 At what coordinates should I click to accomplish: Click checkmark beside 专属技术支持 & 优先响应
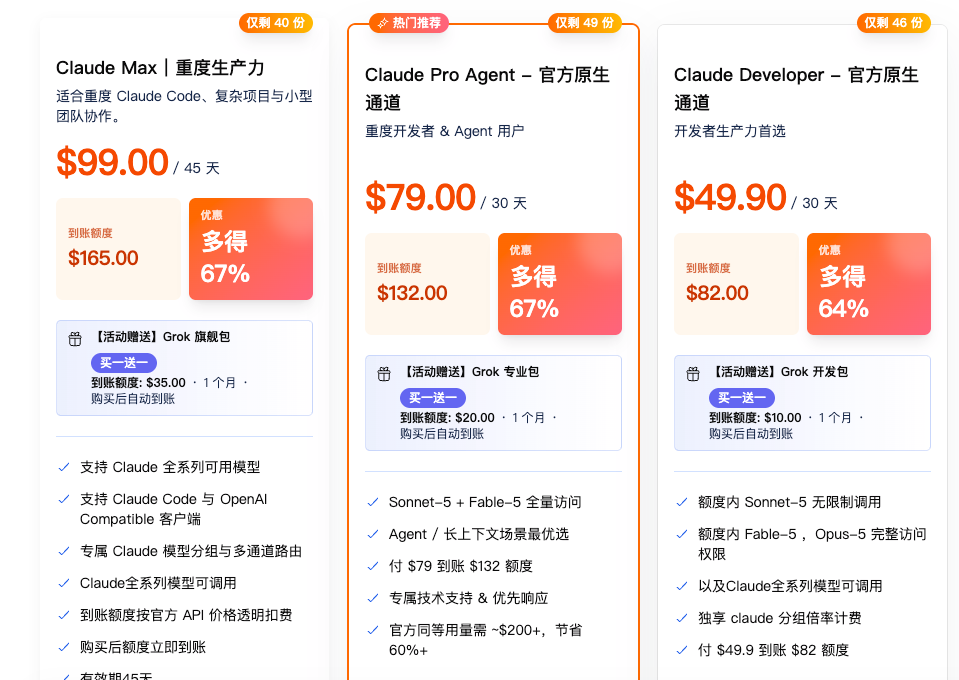pos(372,598)
